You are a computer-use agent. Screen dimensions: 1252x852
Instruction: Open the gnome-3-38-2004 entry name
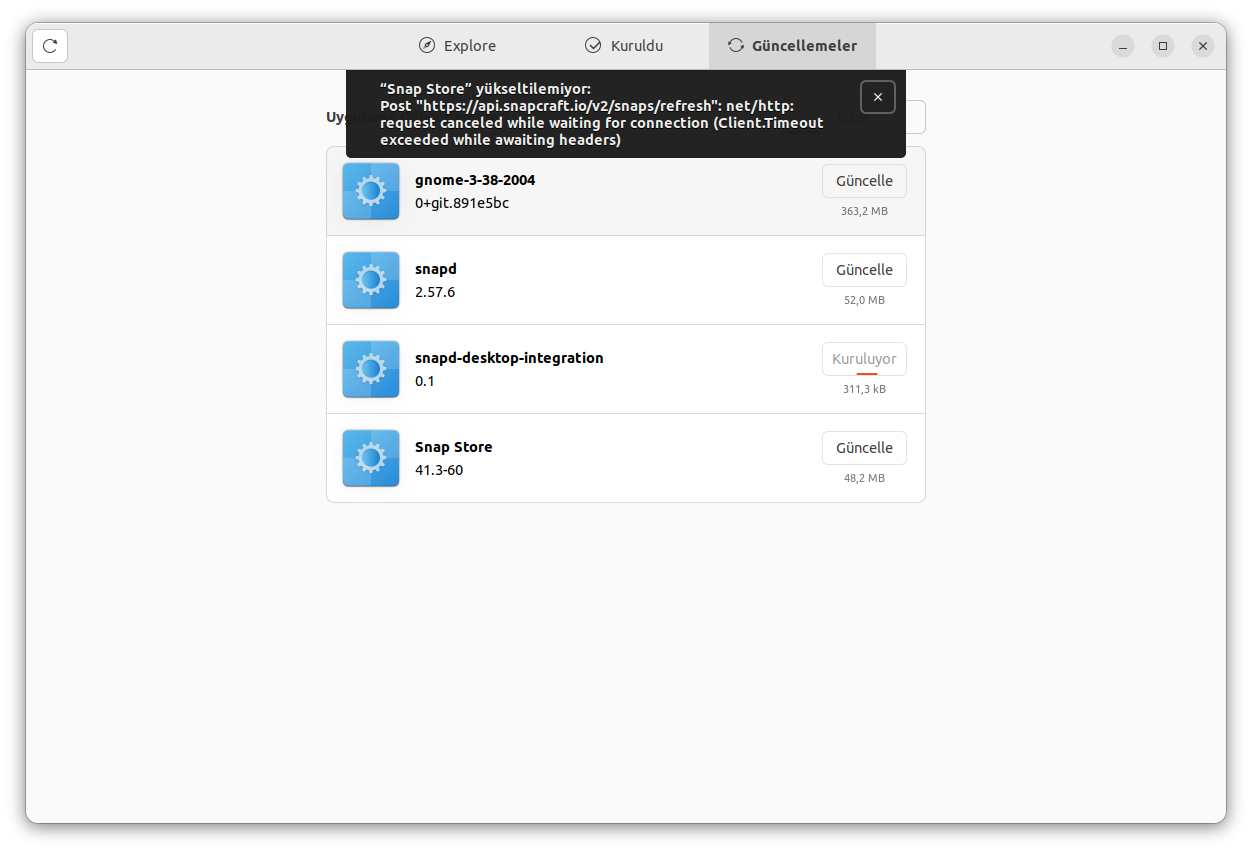coord(475,180)
